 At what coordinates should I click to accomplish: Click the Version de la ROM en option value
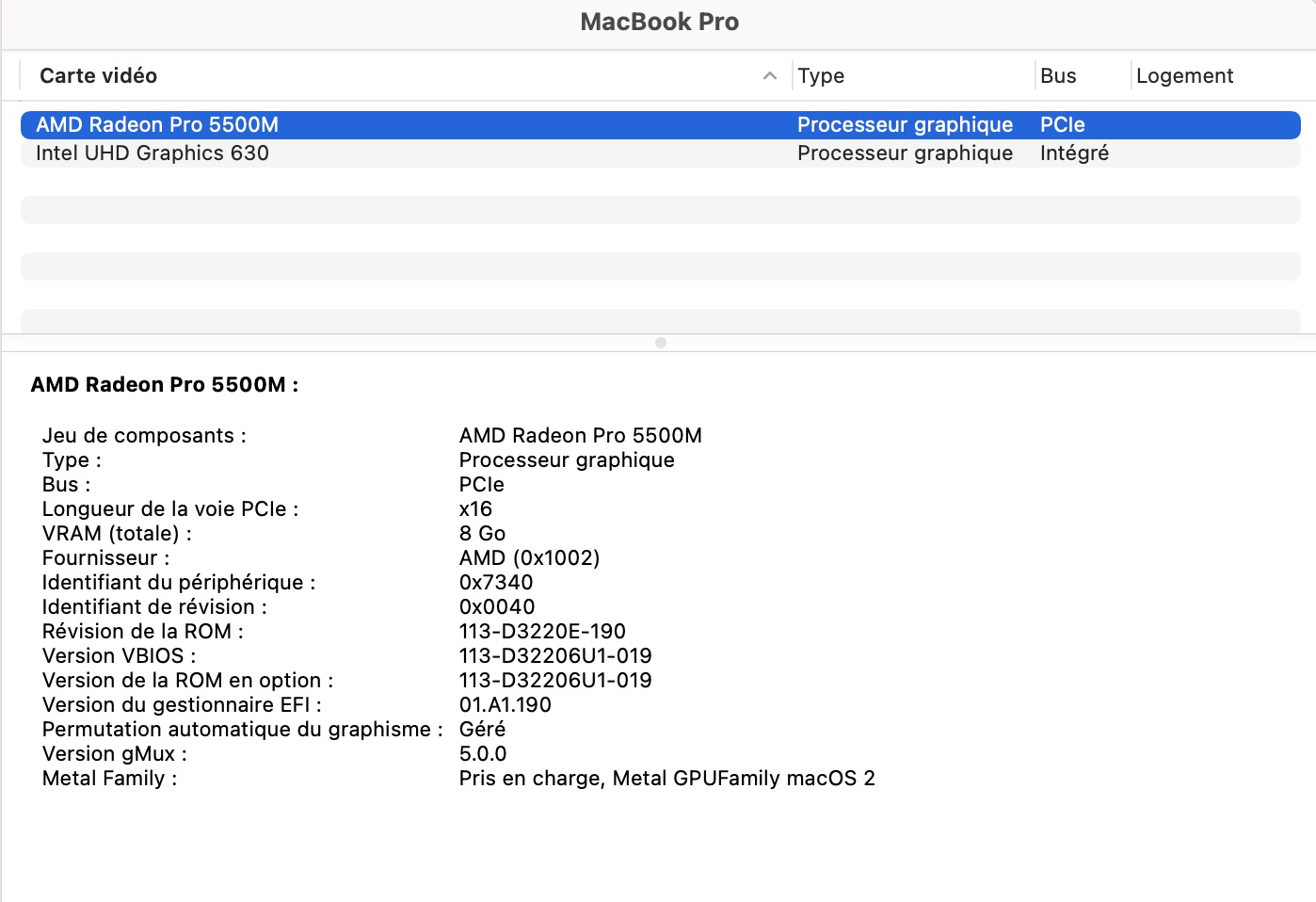[555, 680]
